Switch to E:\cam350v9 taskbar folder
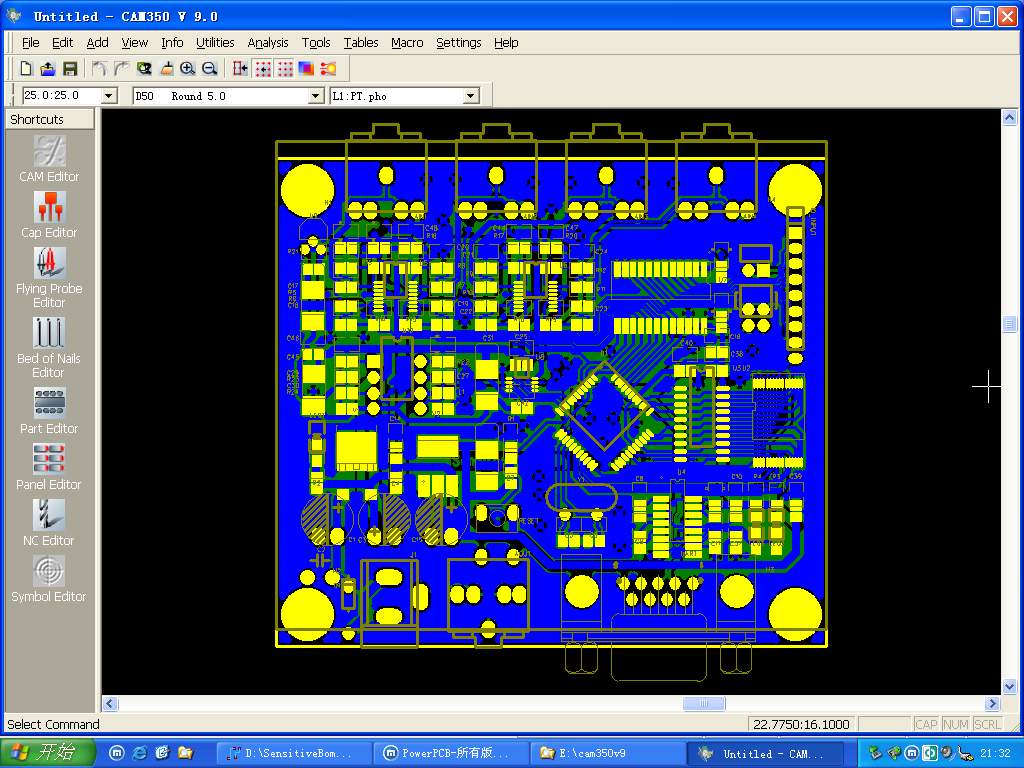Viewport: 1024px width, 768px height. [x=607, y=754]
